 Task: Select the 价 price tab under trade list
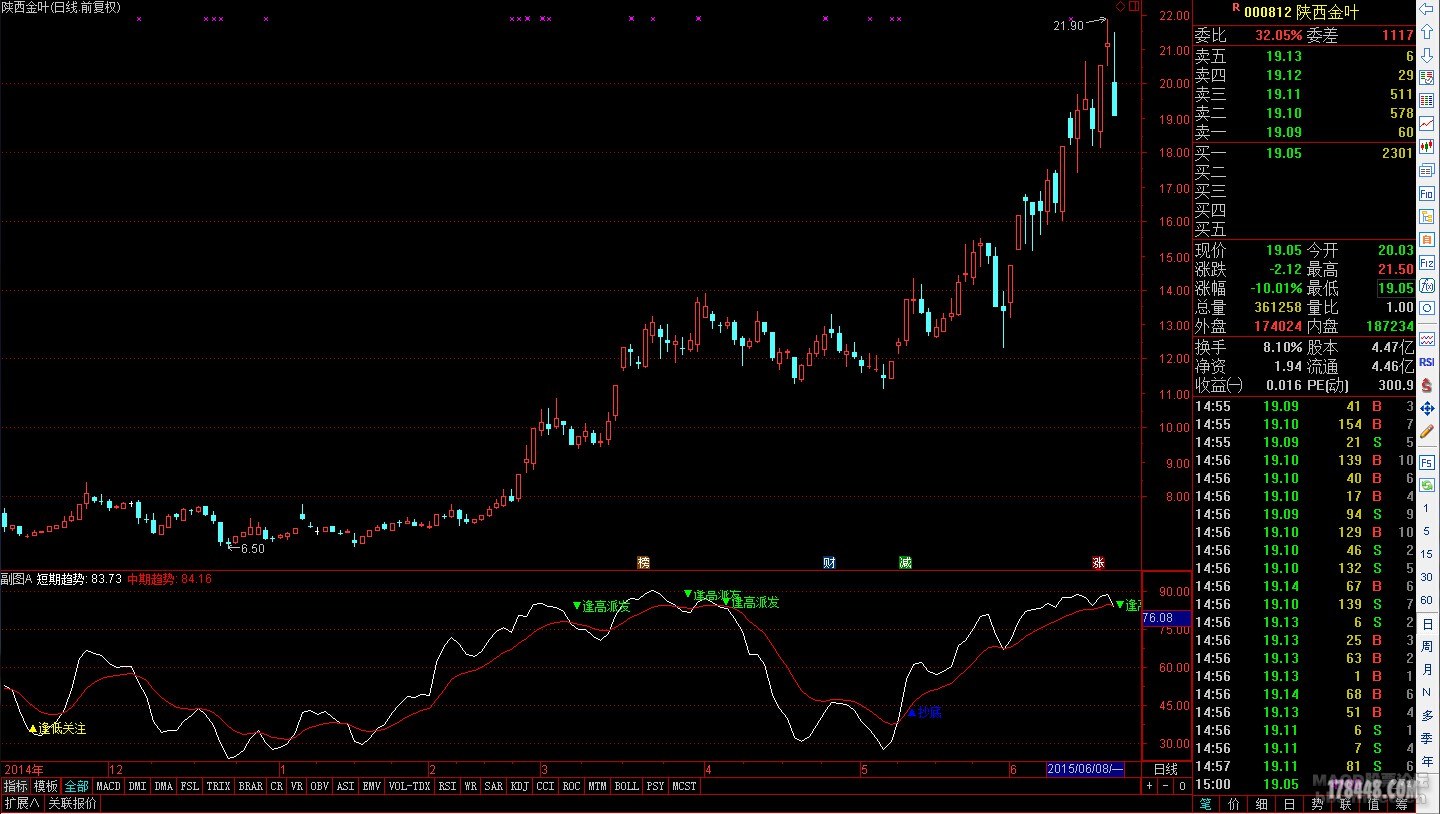coord(1234,803)
